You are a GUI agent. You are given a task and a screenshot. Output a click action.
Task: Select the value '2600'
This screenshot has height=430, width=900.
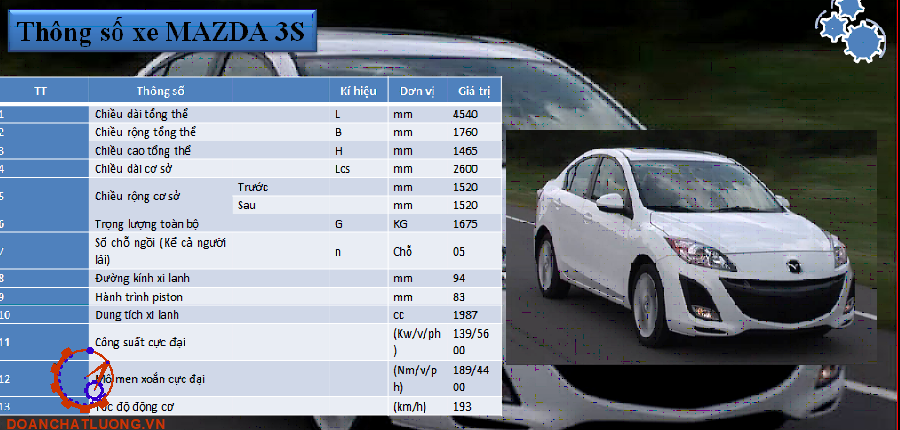click(x=465, y=169)
